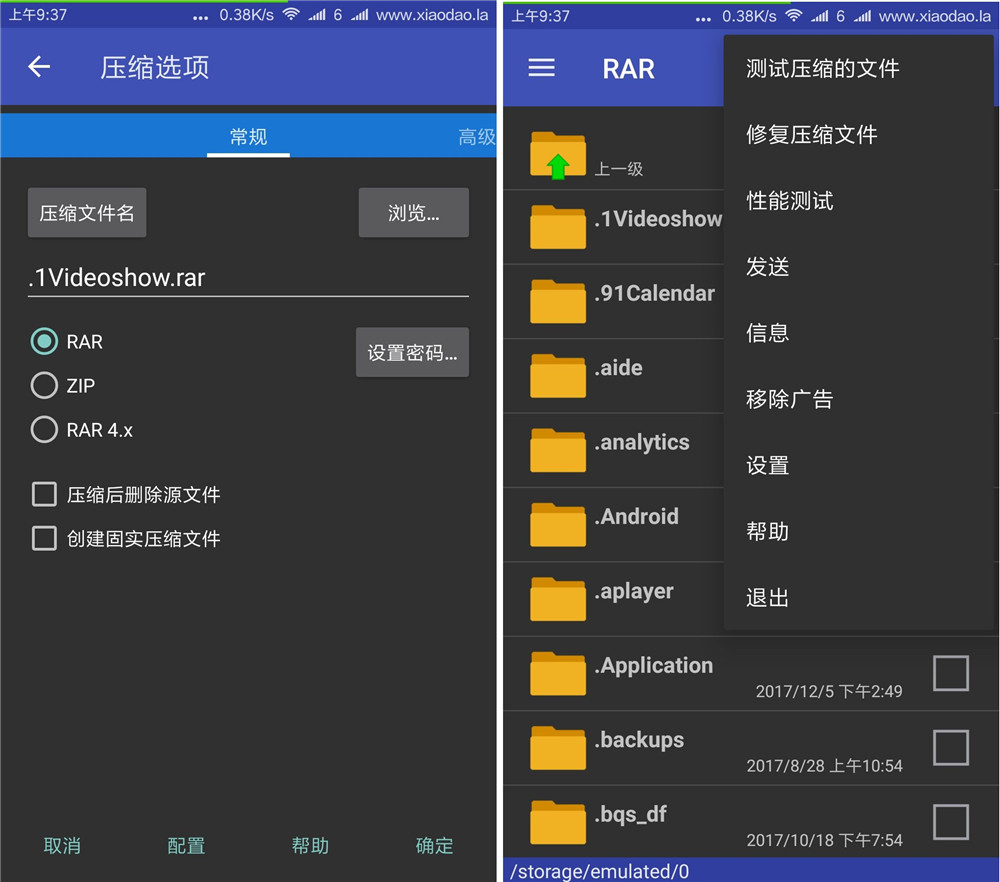Tap the back arrow in 压缩选项 header
This screenshot has height=882, width=1000.
point(40,66)
